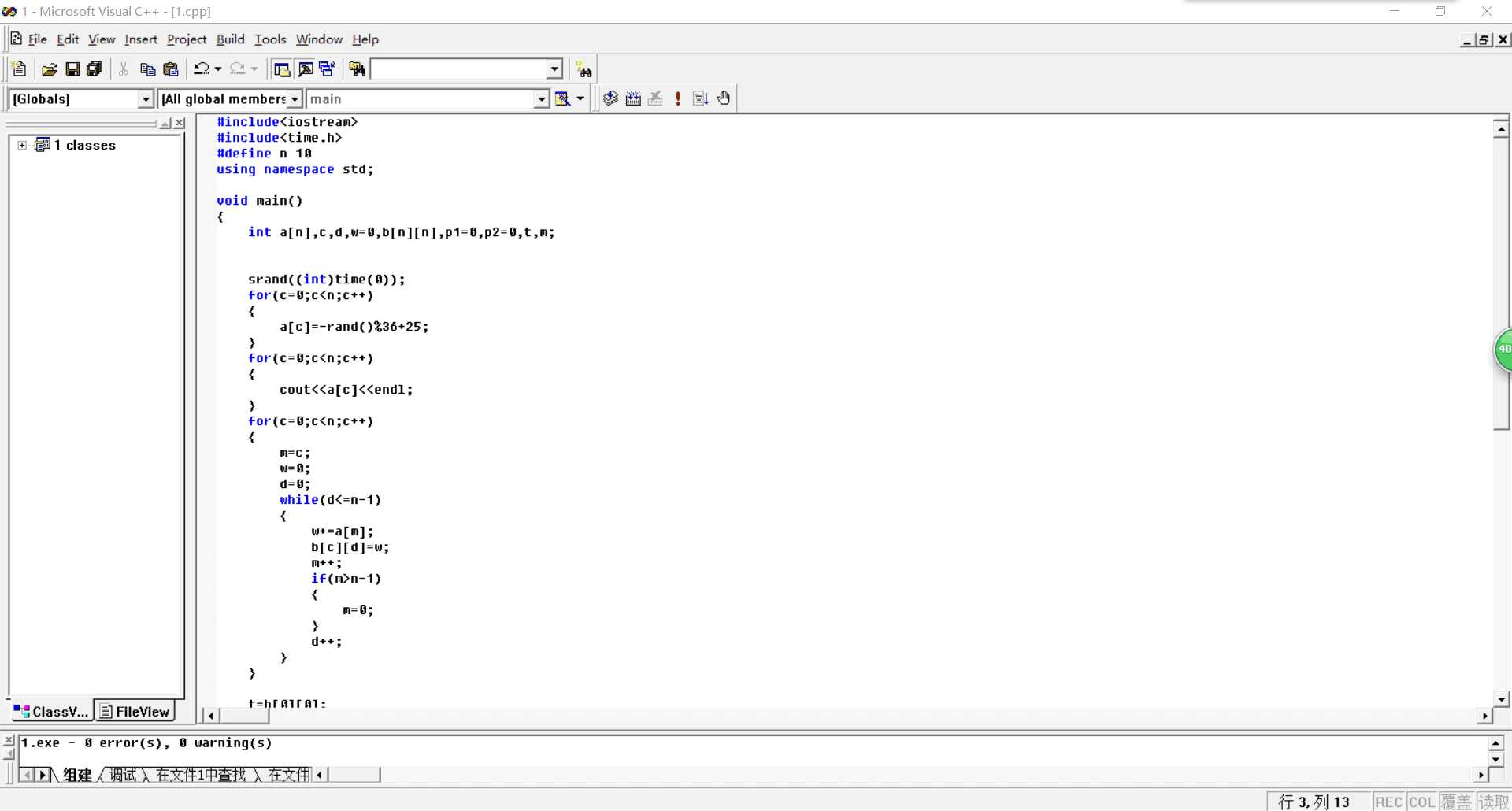Click the Stop Build icon
This screenshot has width=1512, height=811.
click(655, 98)
